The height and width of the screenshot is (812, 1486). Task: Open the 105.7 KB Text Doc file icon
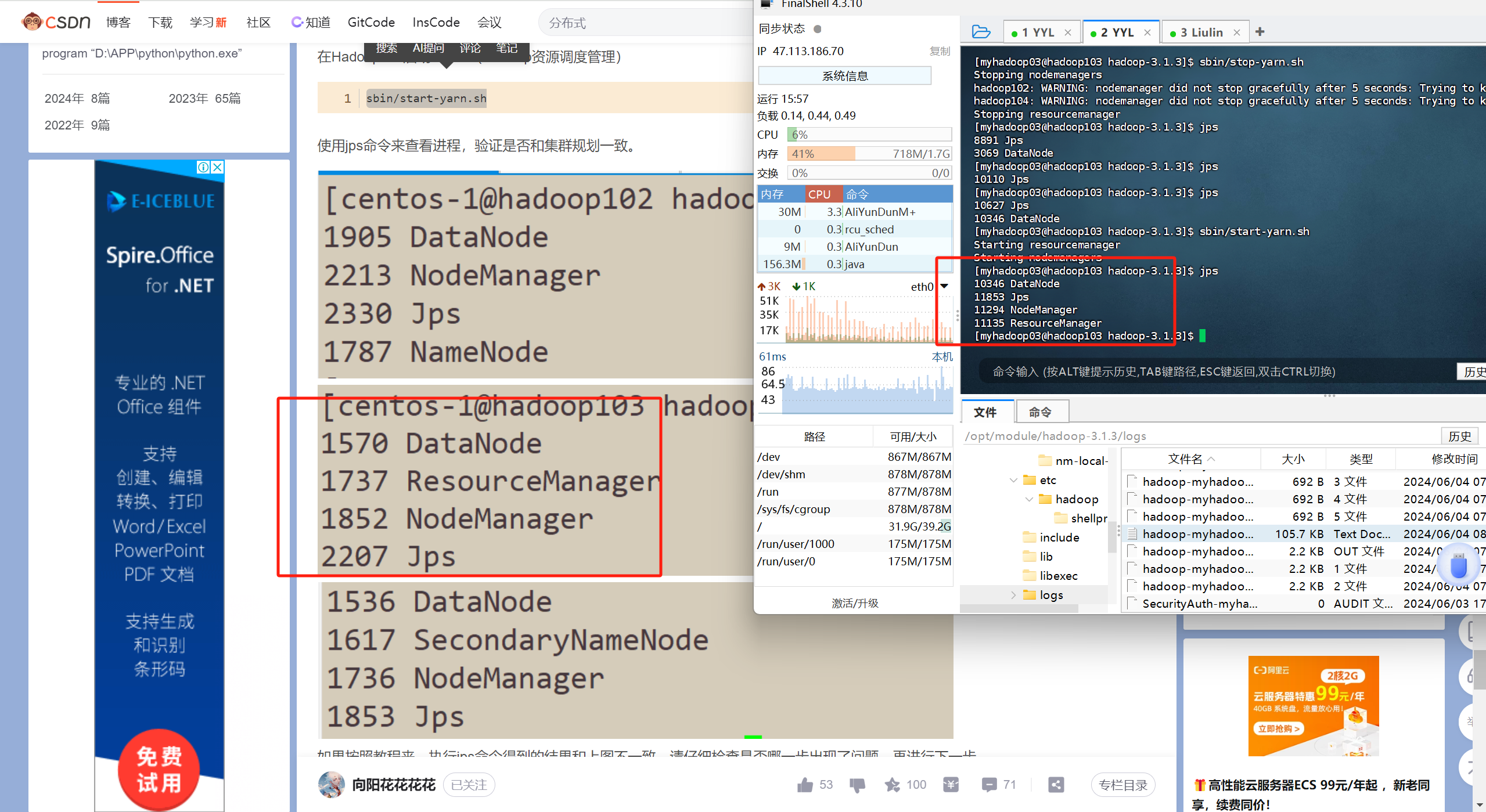[1132, 534]
